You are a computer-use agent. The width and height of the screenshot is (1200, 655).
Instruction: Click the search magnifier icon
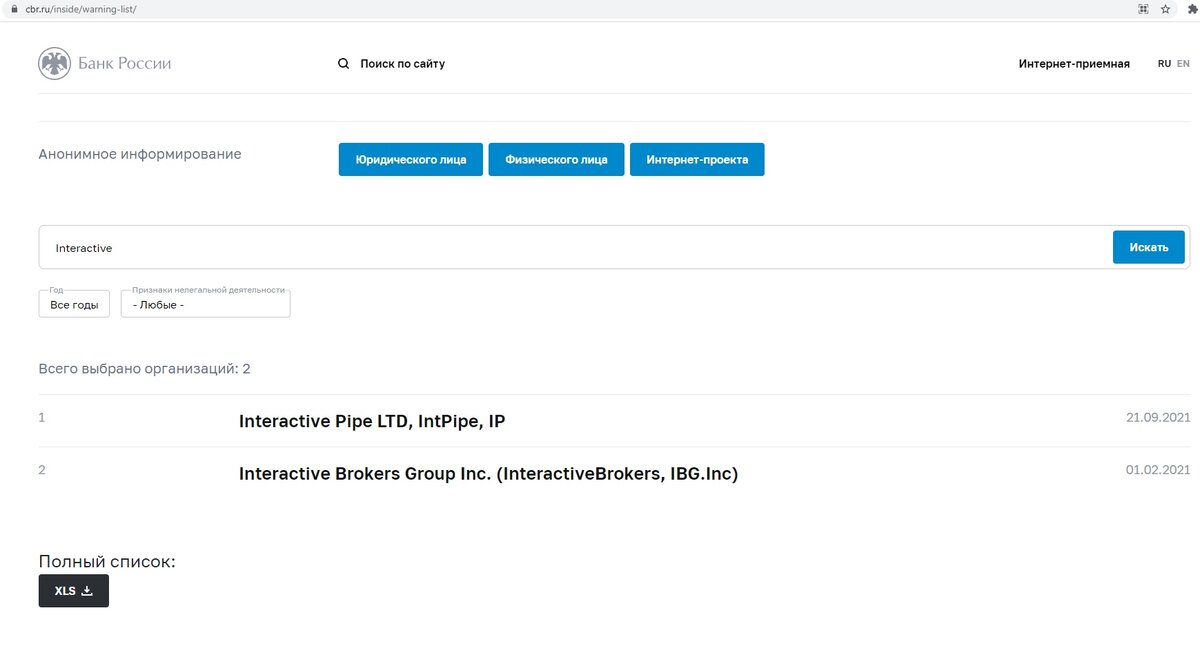click(343, 64)
